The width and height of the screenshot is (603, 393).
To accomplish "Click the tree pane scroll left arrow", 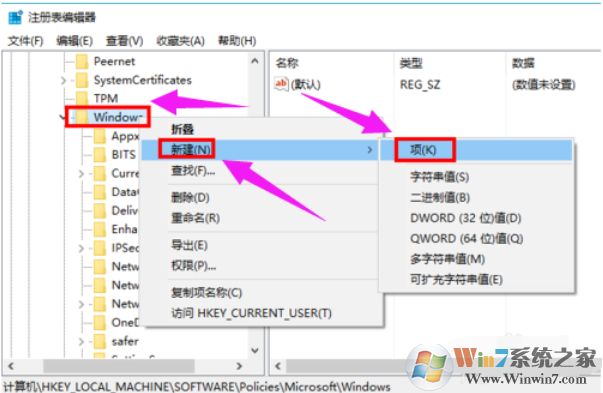I will click(11, 366).
